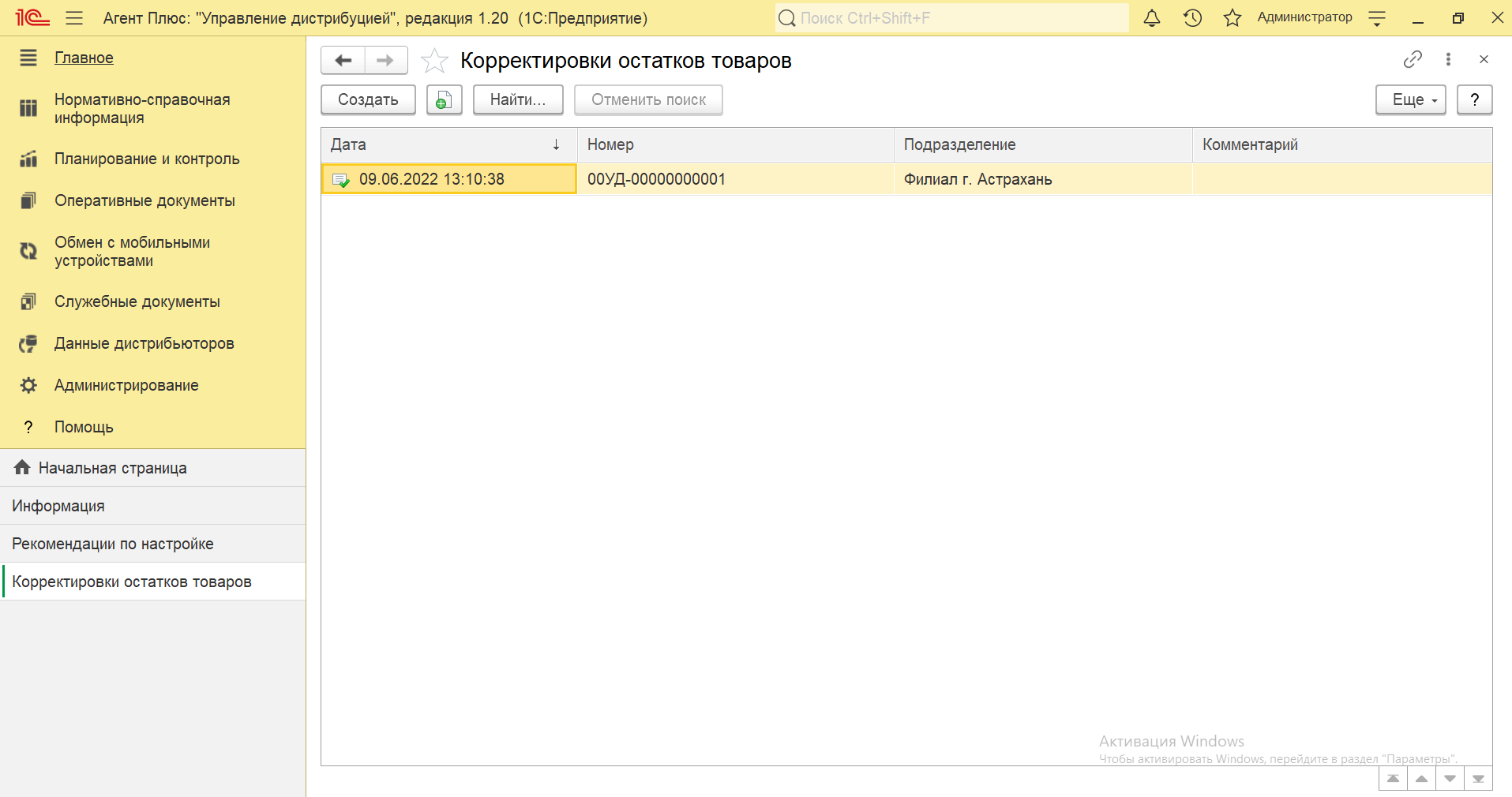Open favorites star in title bar
Viewport: 1512px width, 797px height.
1232,18
